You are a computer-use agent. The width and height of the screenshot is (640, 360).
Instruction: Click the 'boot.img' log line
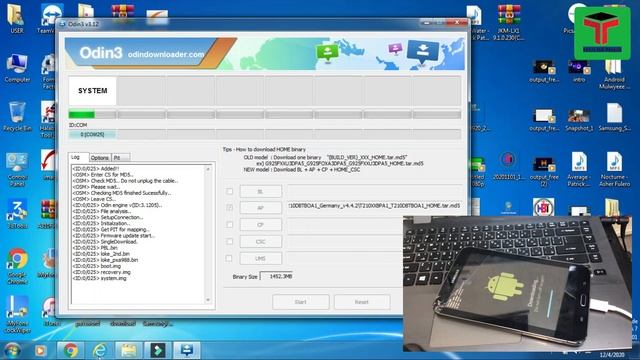click(97, 266)
